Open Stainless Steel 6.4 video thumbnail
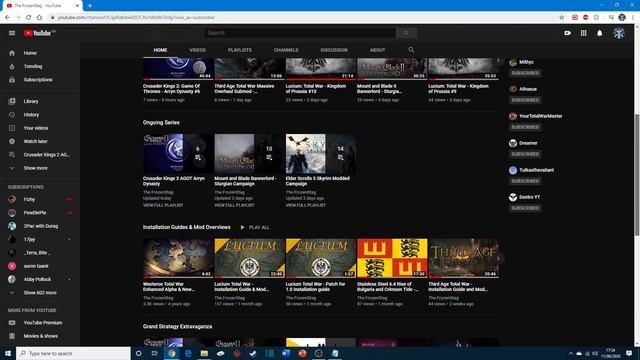This screenshot has height=360, width=640. pyautogui.click(x=392, y=258)
